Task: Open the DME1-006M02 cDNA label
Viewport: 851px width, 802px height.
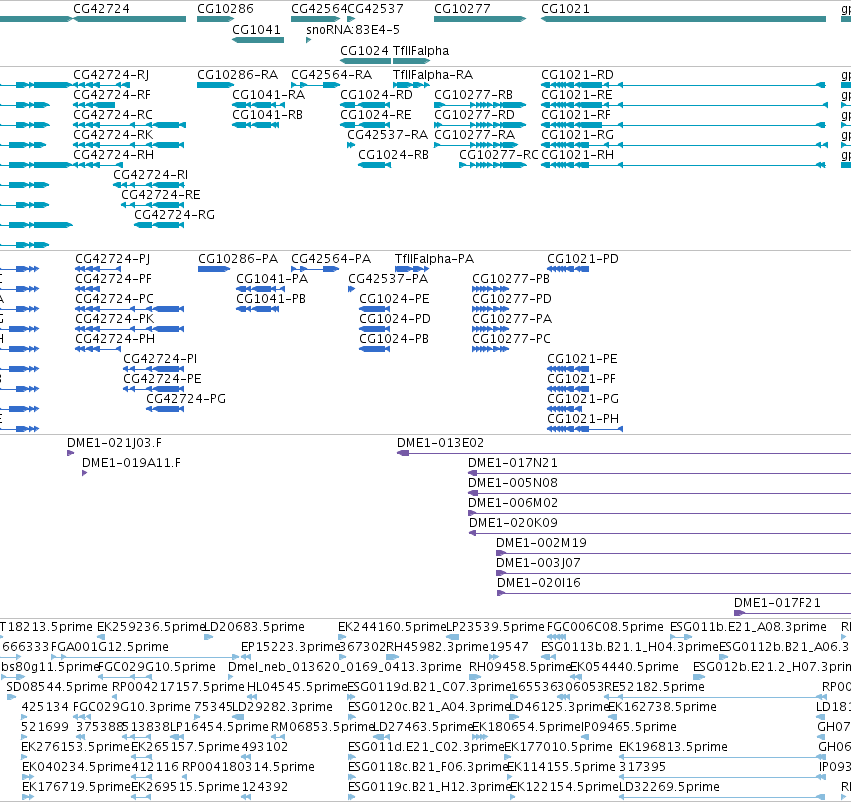Action: 513,503
